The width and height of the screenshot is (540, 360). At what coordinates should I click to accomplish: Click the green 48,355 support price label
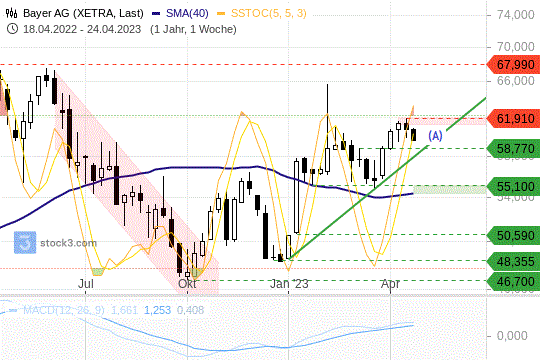[514, 261]
